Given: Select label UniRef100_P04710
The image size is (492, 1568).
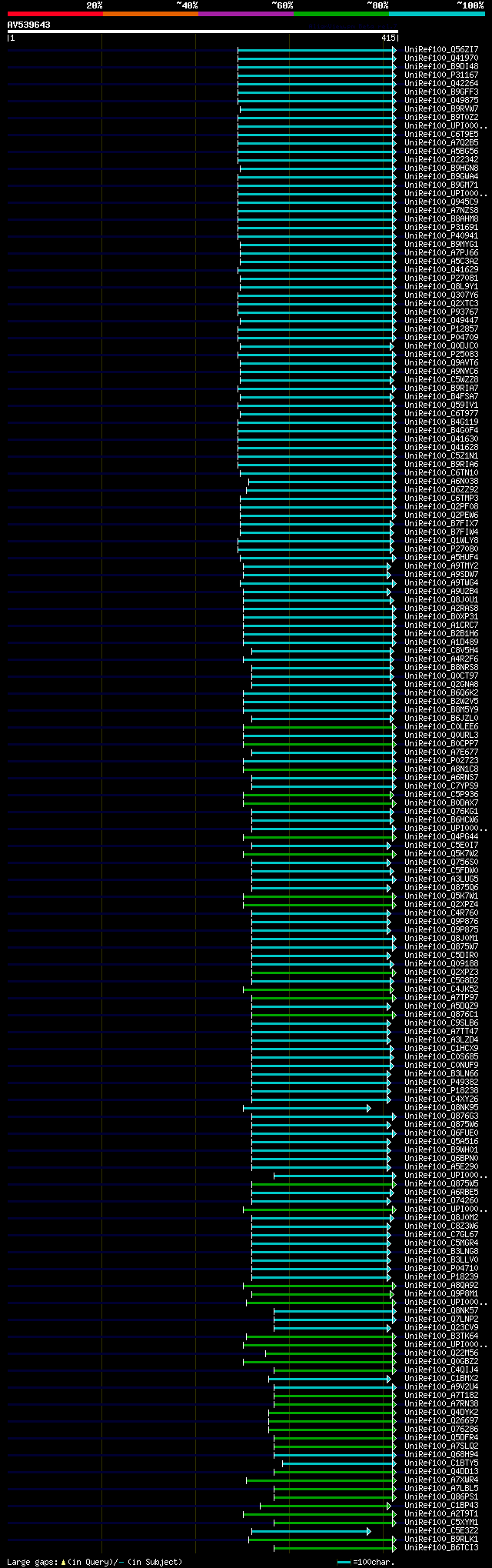Looking at the screenshot, I should [x=441, y=1268].
